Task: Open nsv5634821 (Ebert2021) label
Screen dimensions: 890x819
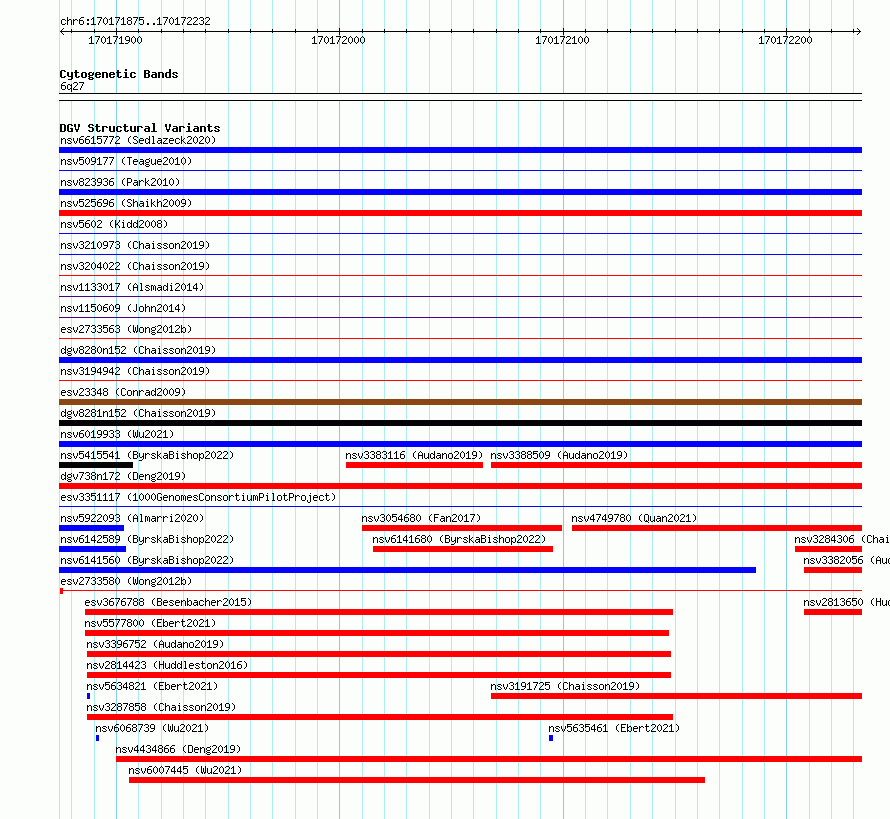Action: click(x=152, y=686)
